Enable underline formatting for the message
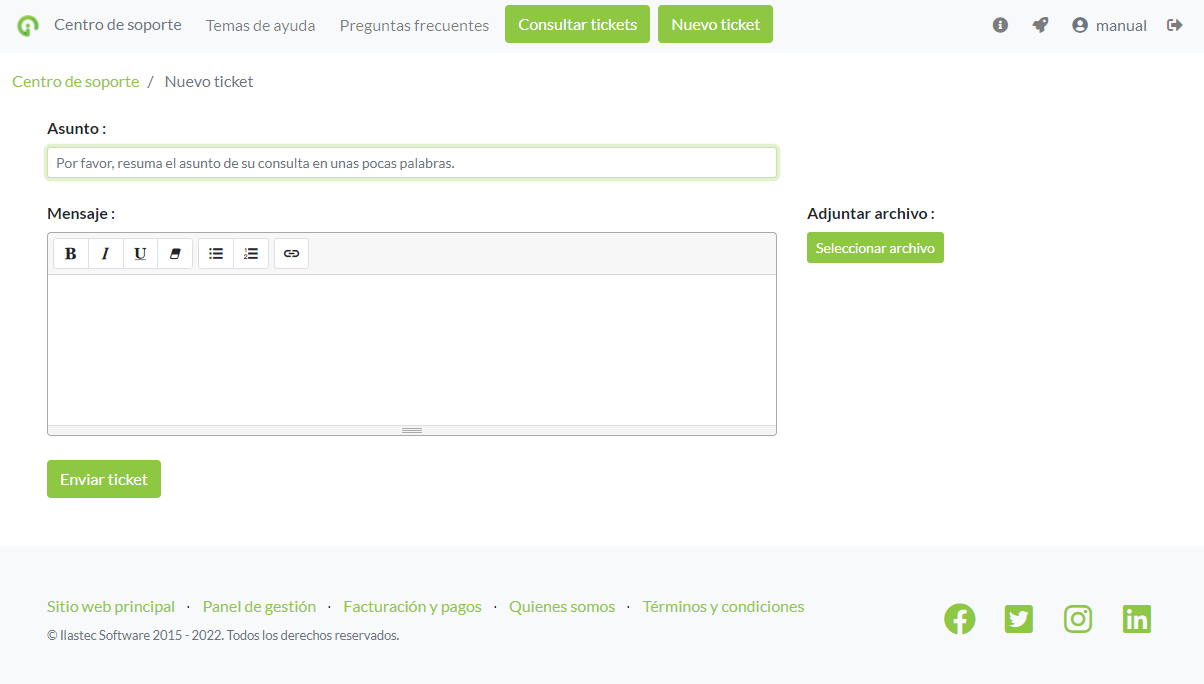The image size is (1204, 684). point(140,253)
